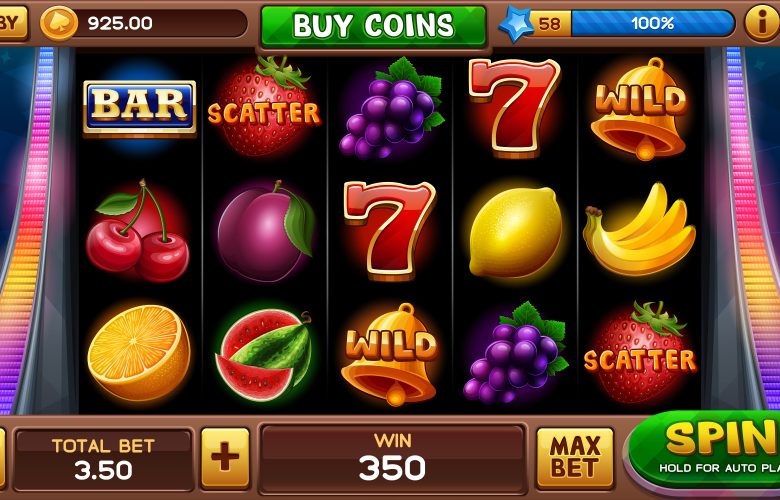Click the BAR symbol on the first reel
Viewport: 780px width, 500px height.
139,107
